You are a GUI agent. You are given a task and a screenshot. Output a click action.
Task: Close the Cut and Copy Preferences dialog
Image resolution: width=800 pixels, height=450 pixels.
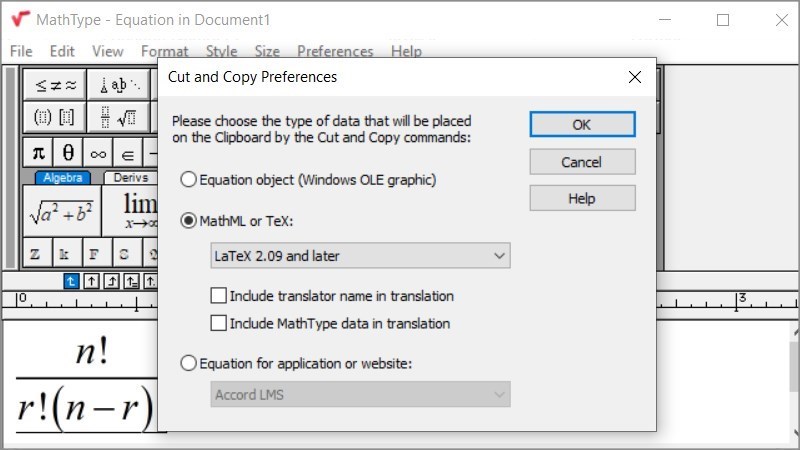click(635, 77)
